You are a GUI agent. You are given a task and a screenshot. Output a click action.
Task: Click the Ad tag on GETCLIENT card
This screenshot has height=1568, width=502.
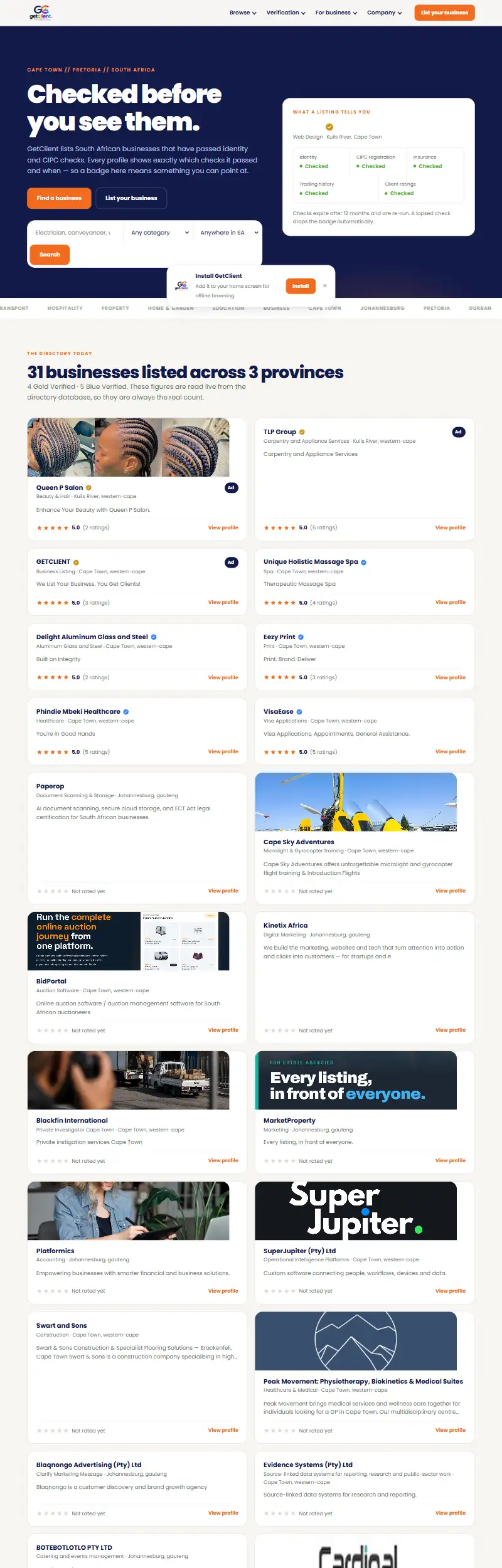[x=231, y=563]
